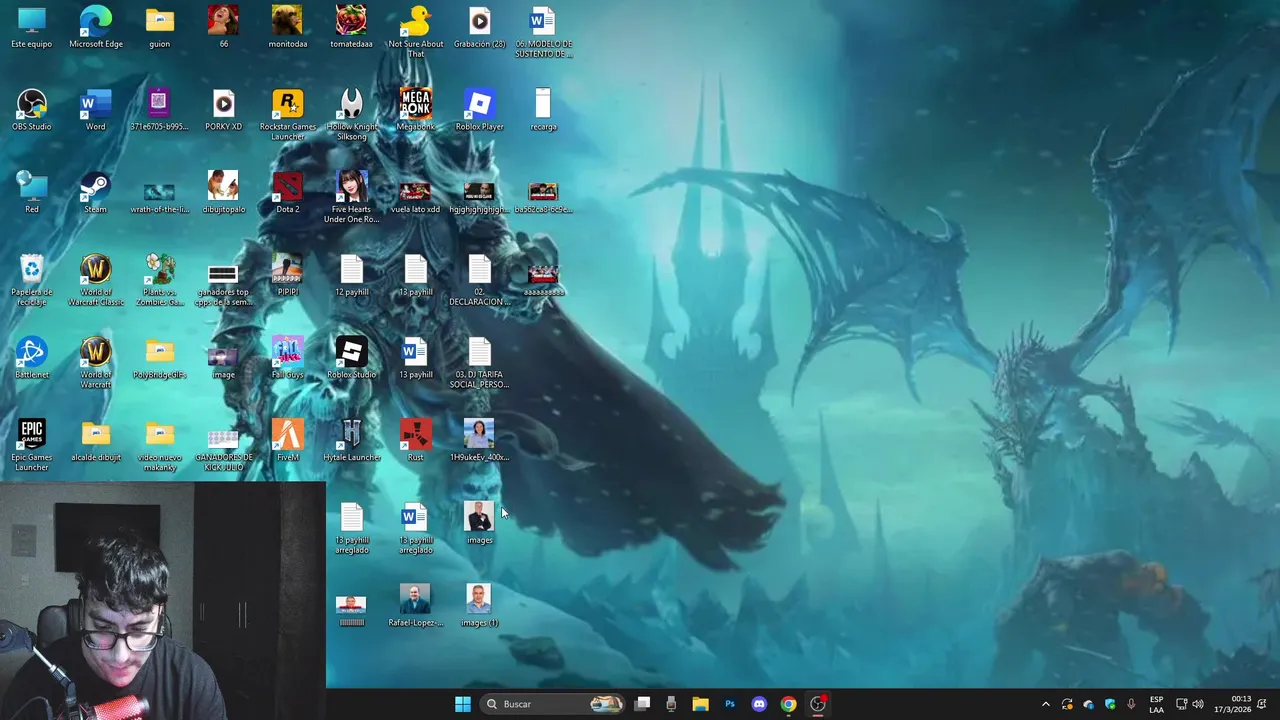Screen dimensions: 1280x720
Task: Open Task View on the taskbar
Action: [642, 704]
